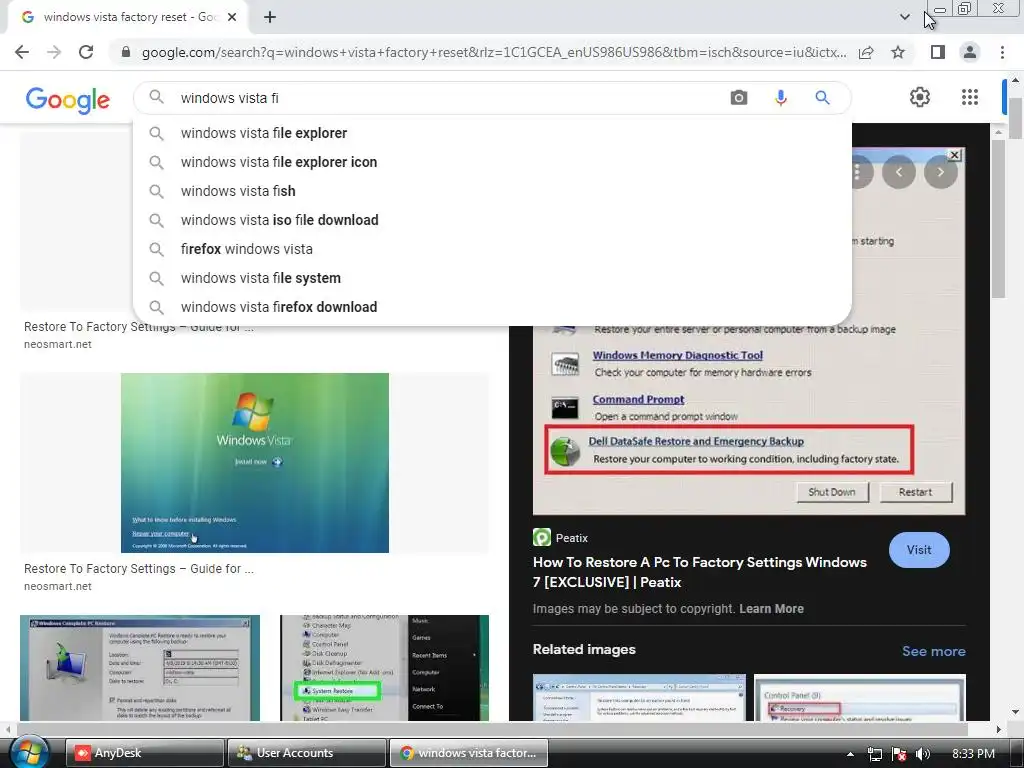Expand the tab search chevron

coord(904,17)
